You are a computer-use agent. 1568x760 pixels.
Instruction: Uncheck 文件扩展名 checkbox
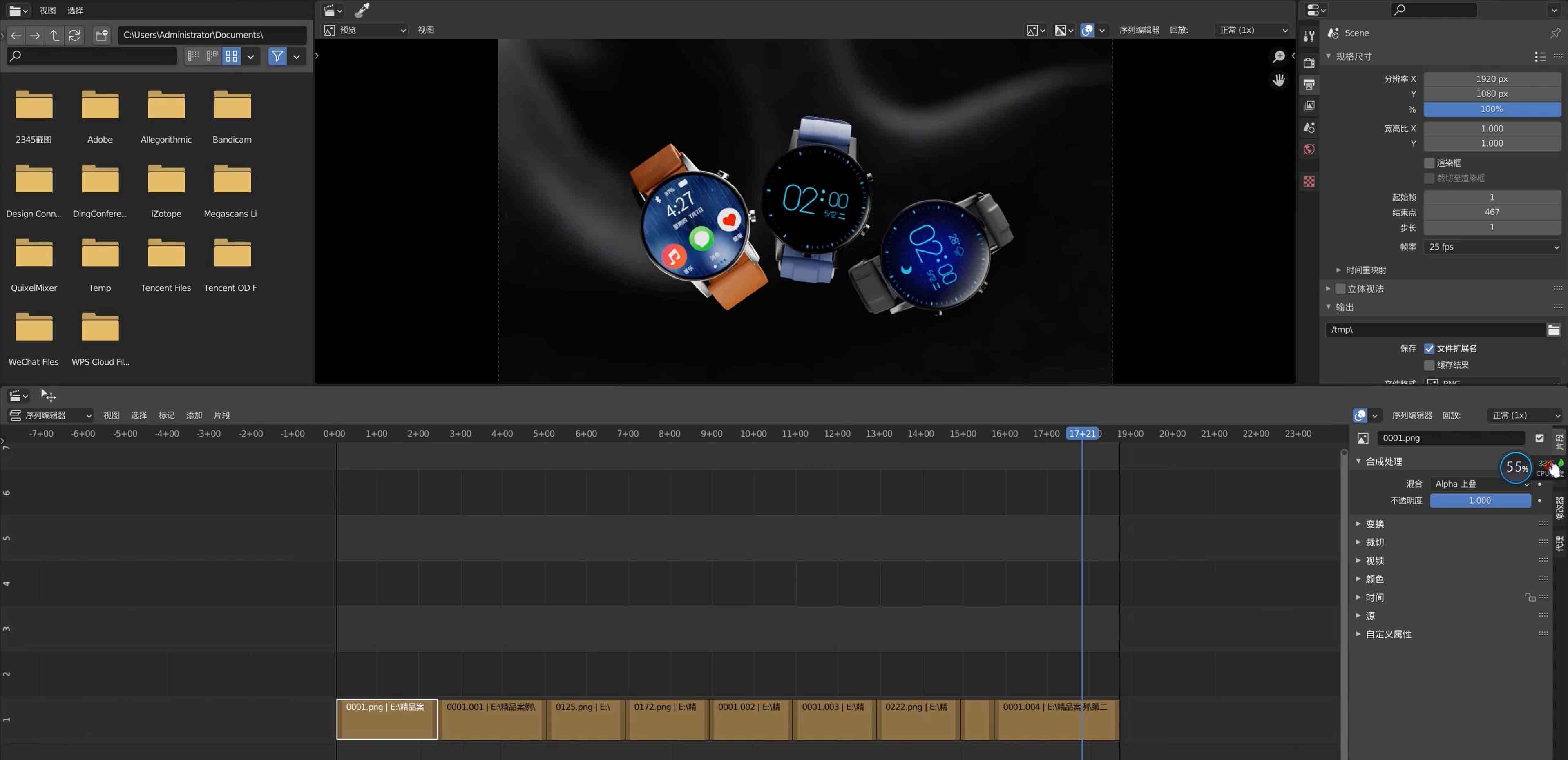coord(1429,349)
